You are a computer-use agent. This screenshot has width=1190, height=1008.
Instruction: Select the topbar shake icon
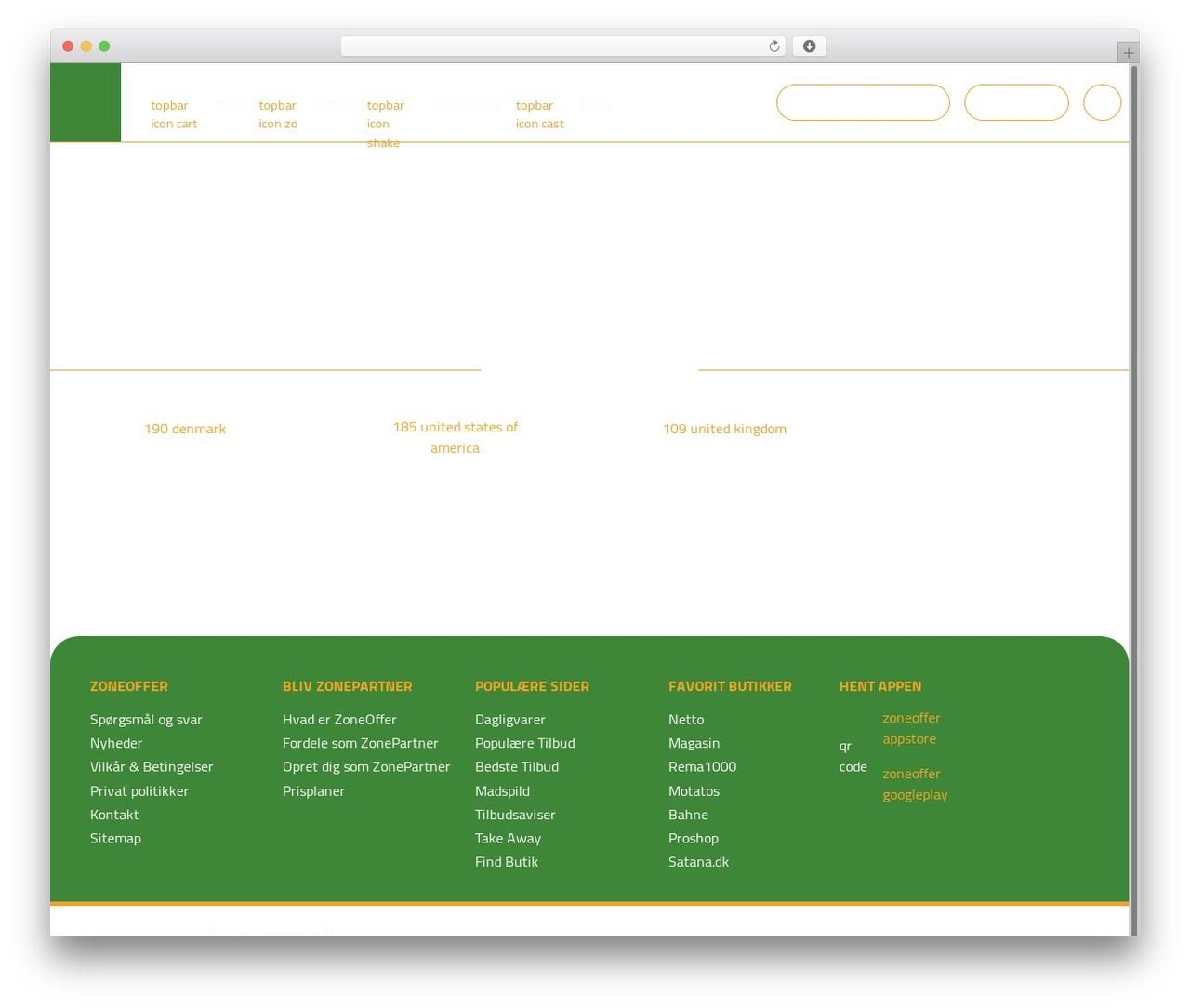pos(385,124)
